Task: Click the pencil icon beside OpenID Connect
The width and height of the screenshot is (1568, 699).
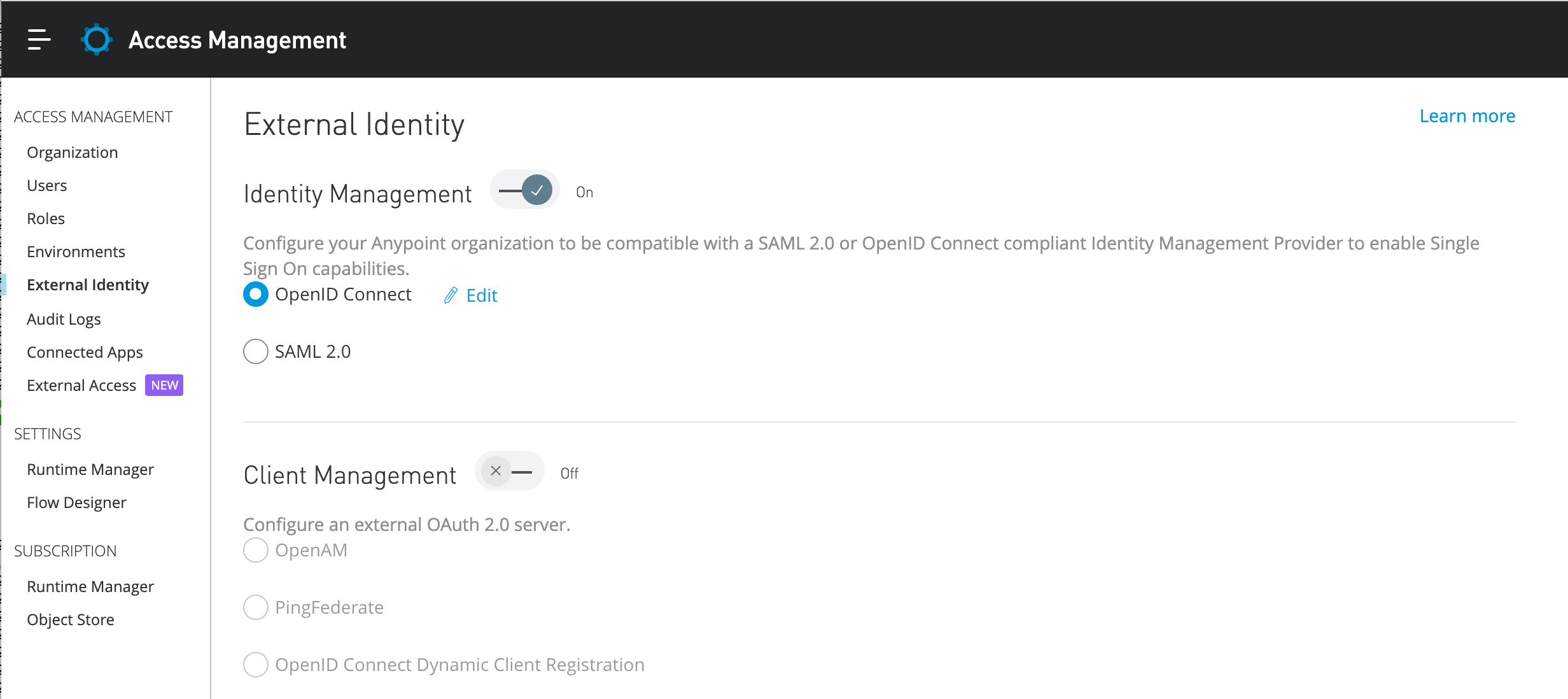Action: pyautogui.click(x=451, y=295)
